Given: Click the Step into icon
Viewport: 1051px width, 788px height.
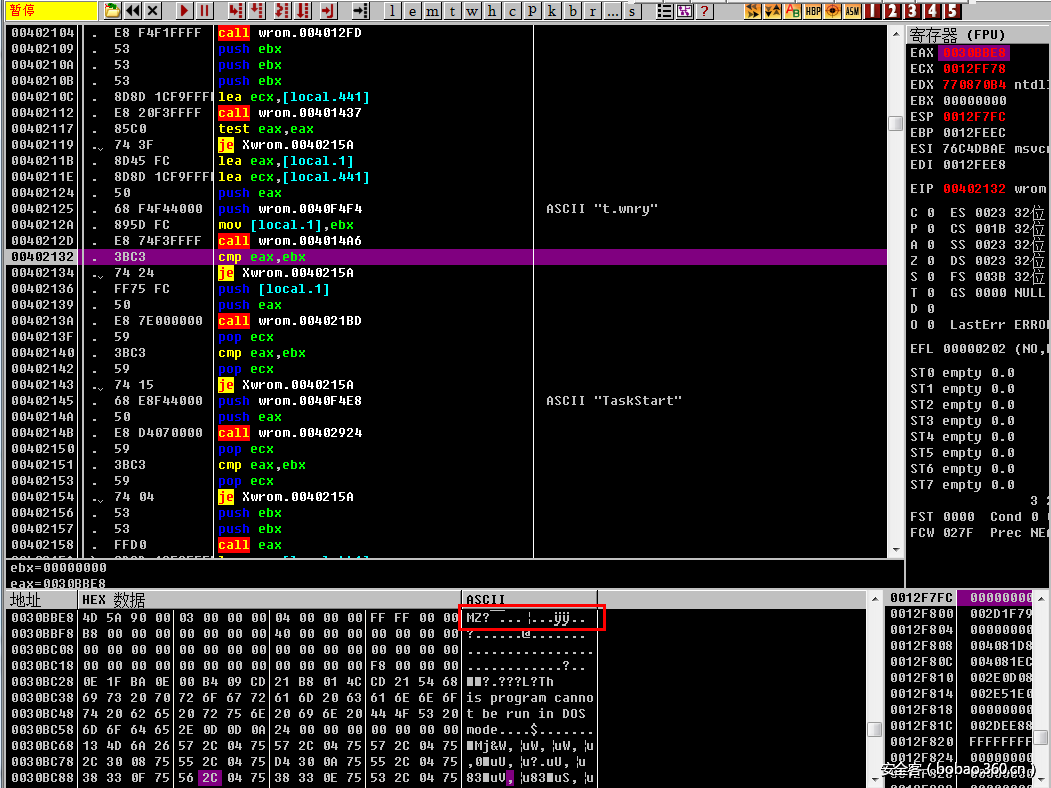Looking at the screenshot, I should tap(236, 11).
